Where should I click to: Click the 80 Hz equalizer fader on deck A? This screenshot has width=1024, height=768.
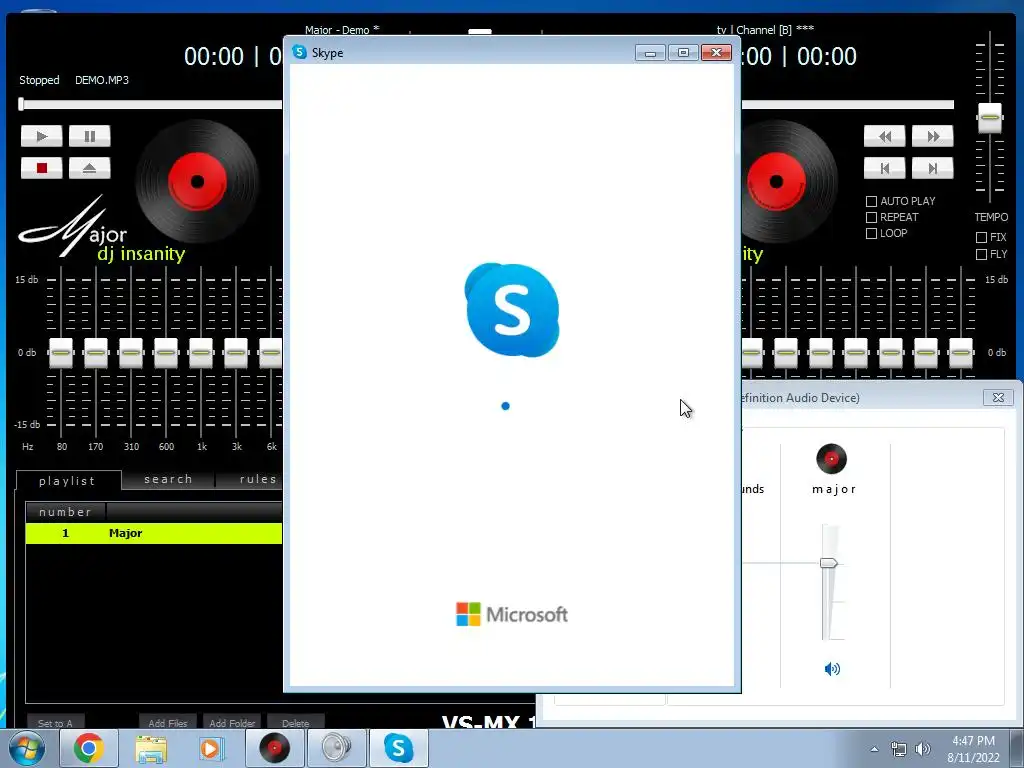(61, 353)
